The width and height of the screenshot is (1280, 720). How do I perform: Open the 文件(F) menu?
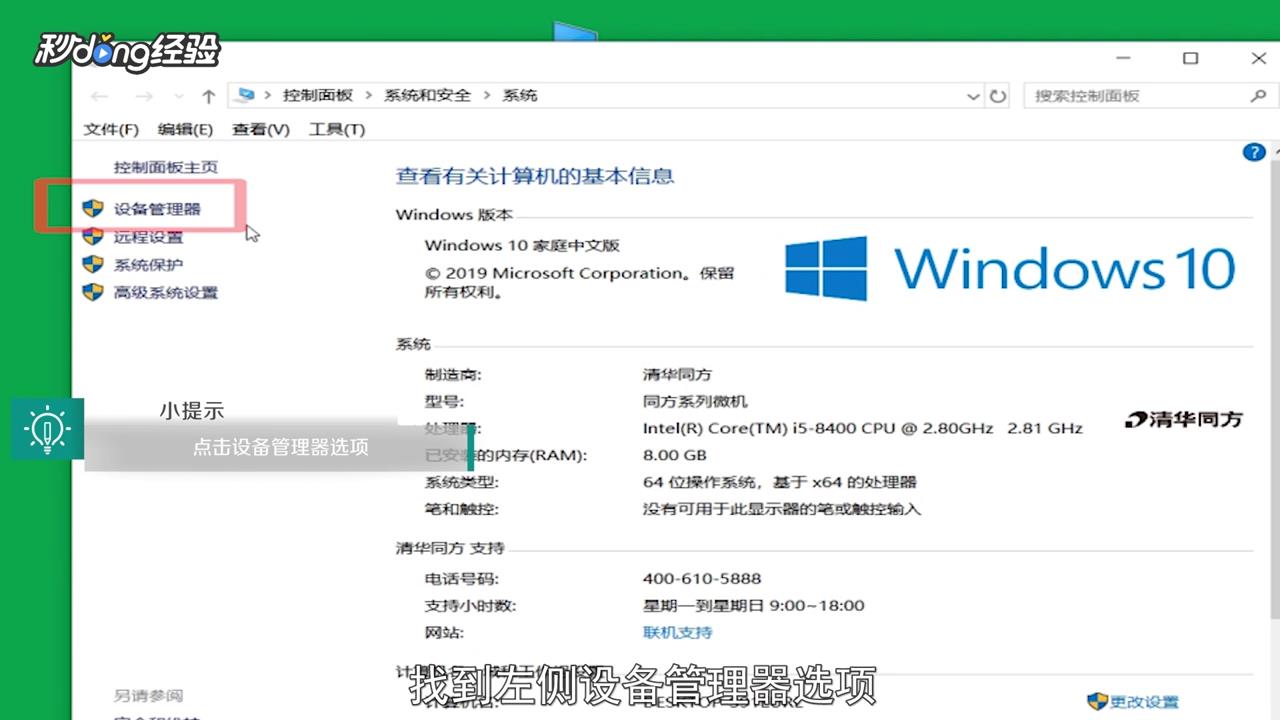pyautogui.click(x=111, y=129)
